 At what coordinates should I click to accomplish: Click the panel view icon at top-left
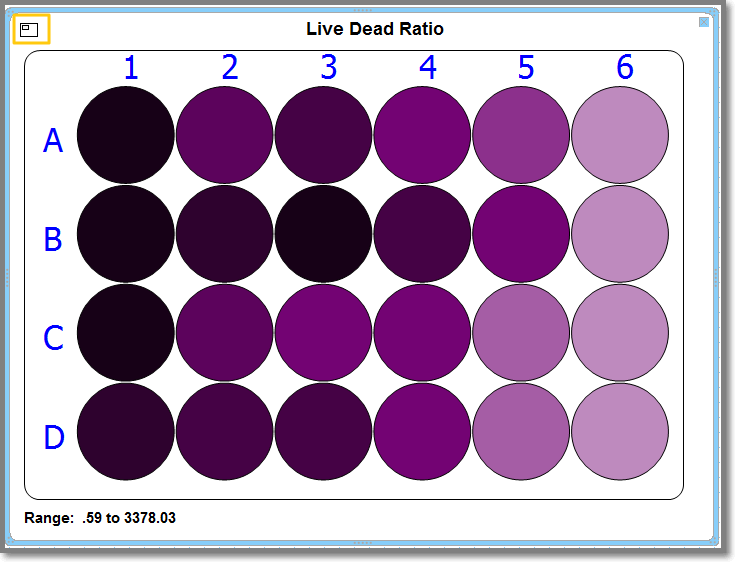(31, 30)
